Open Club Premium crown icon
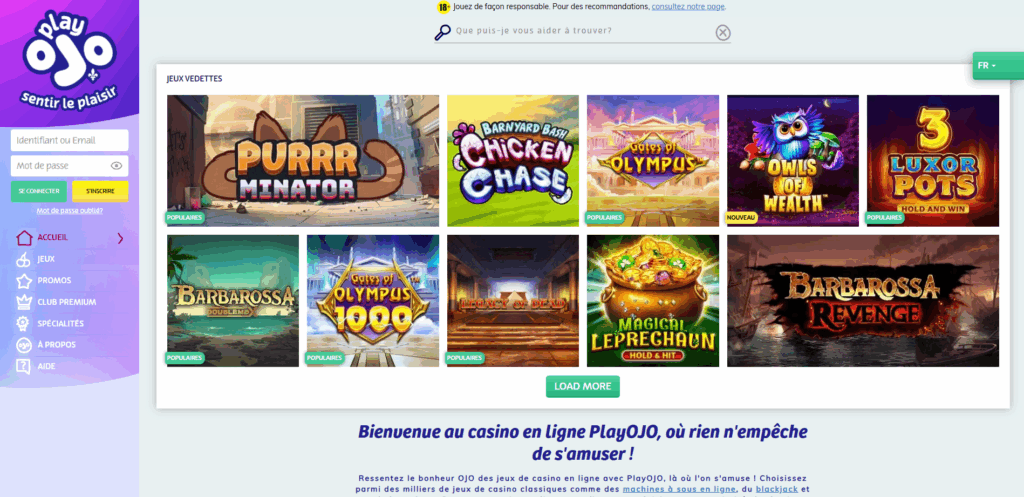 tap(24, 302)
